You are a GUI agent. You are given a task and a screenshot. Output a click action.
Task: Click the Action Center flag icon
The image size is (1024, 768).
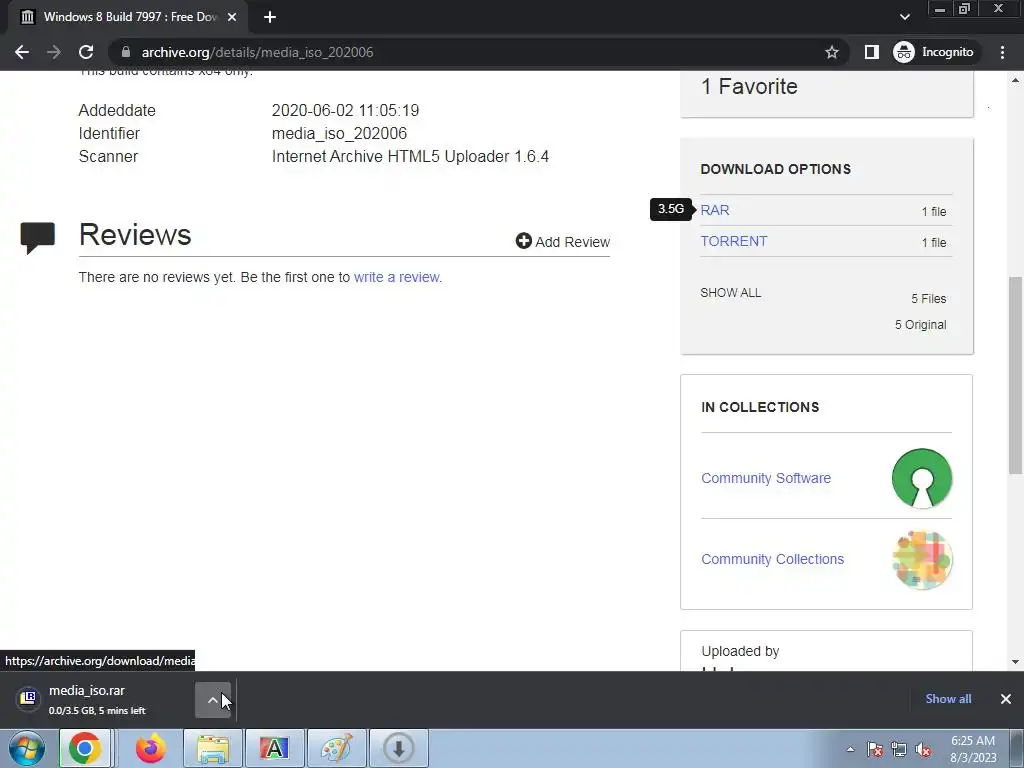coord(875,749)
